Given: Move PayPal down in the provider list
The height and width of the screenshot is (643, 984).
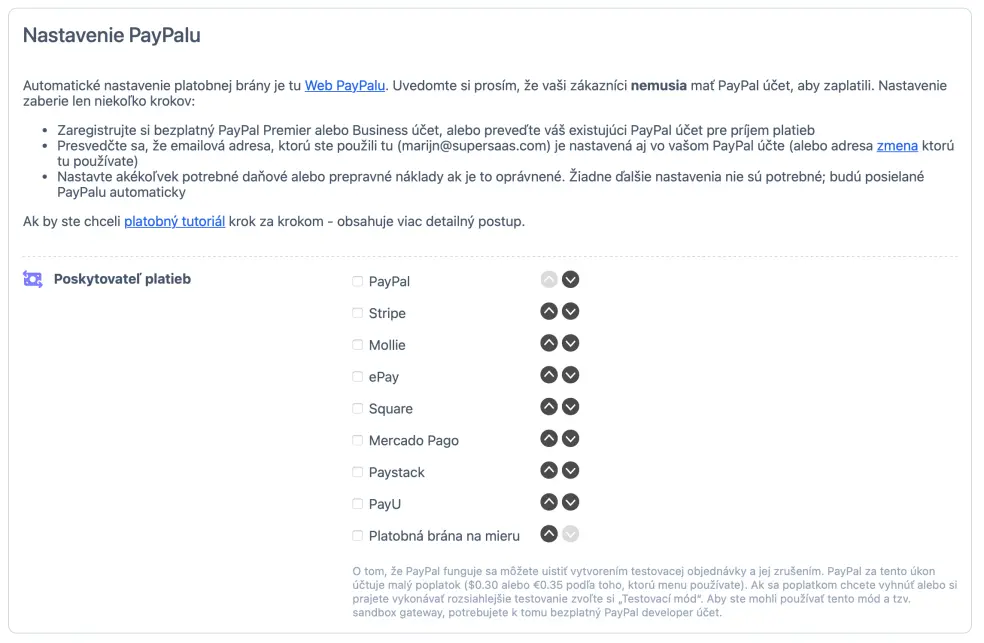Looking at the screenshot, I should [570, 279].
